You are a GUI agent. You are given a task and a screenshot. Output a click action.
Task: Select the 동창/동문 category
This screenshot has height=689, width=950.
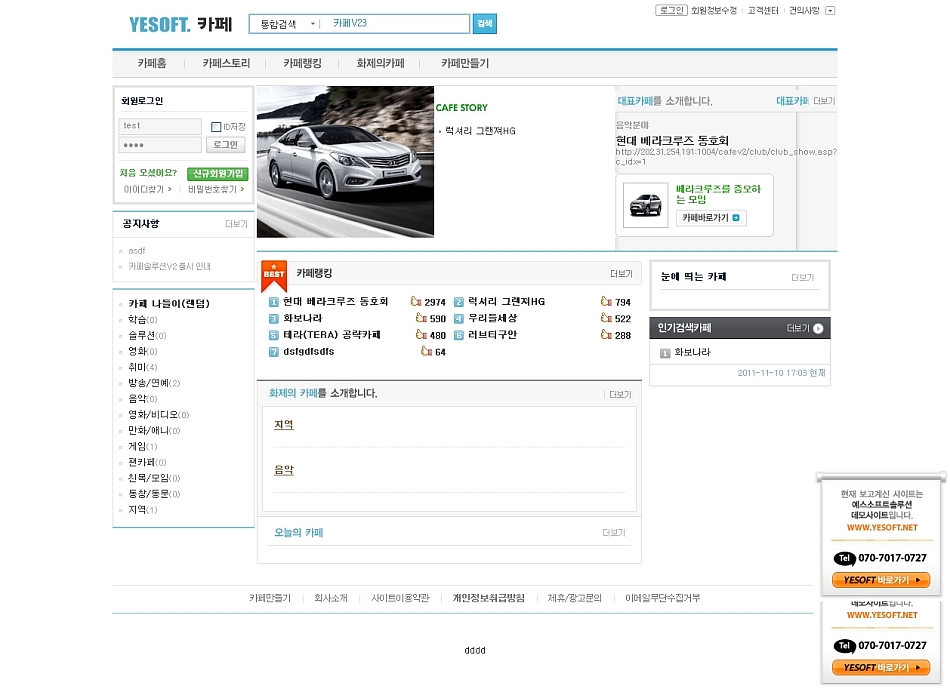point(154,494)
